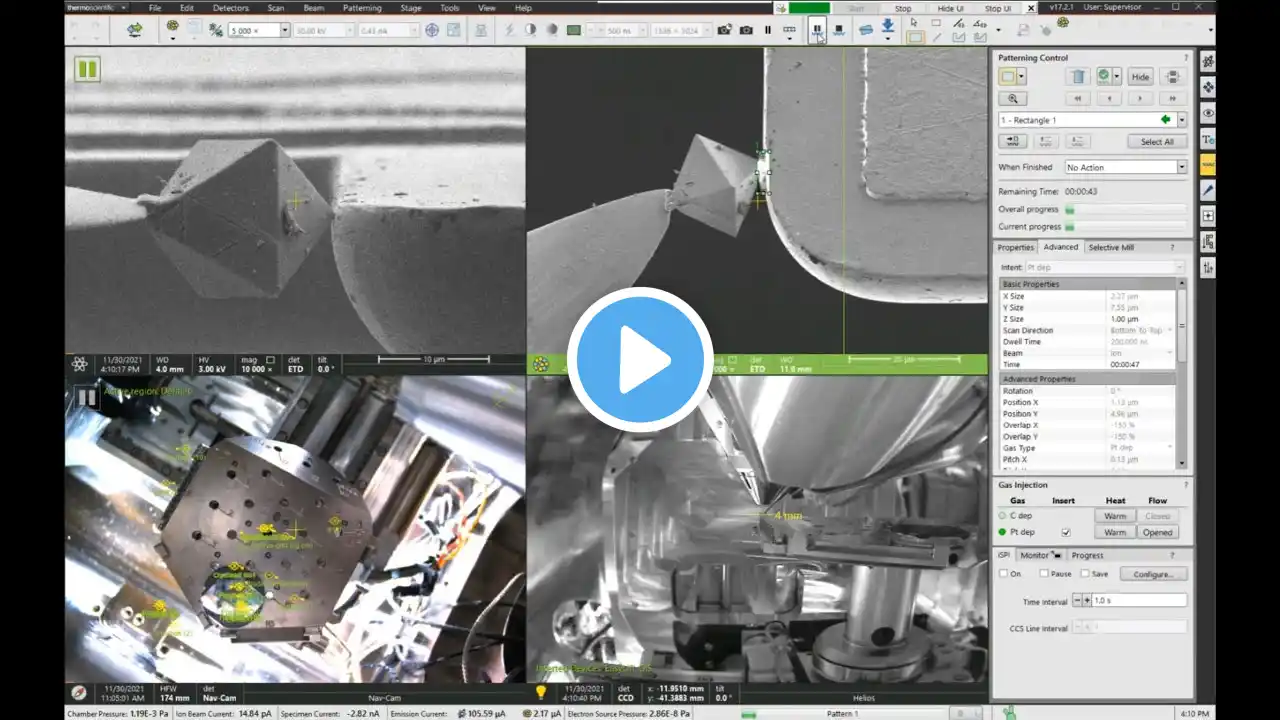The image size is (1280, 720).
Task: Click the Scan Direction property row
Action: point(1088,330)
